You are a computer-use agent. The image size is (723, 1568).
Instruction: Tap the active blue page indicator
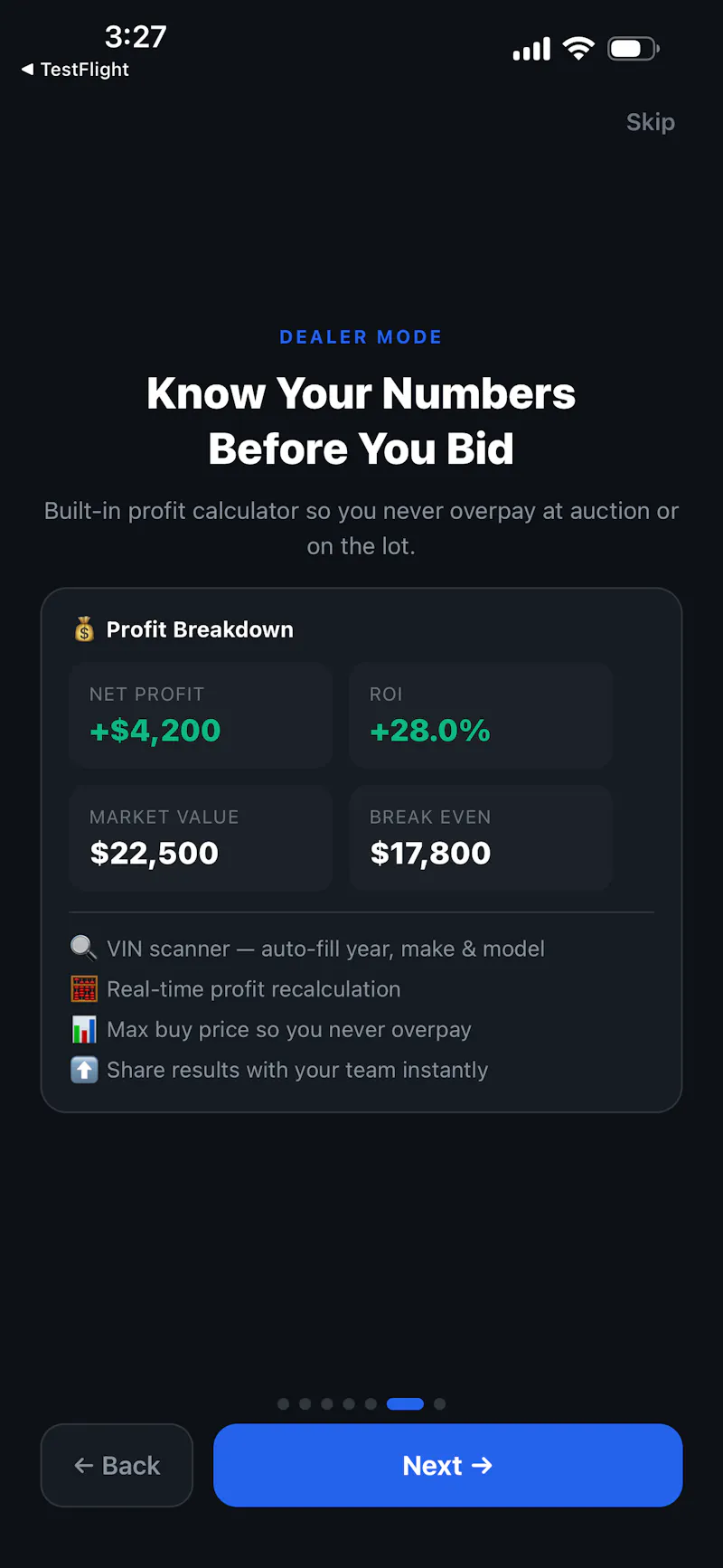click(405, 1403)
